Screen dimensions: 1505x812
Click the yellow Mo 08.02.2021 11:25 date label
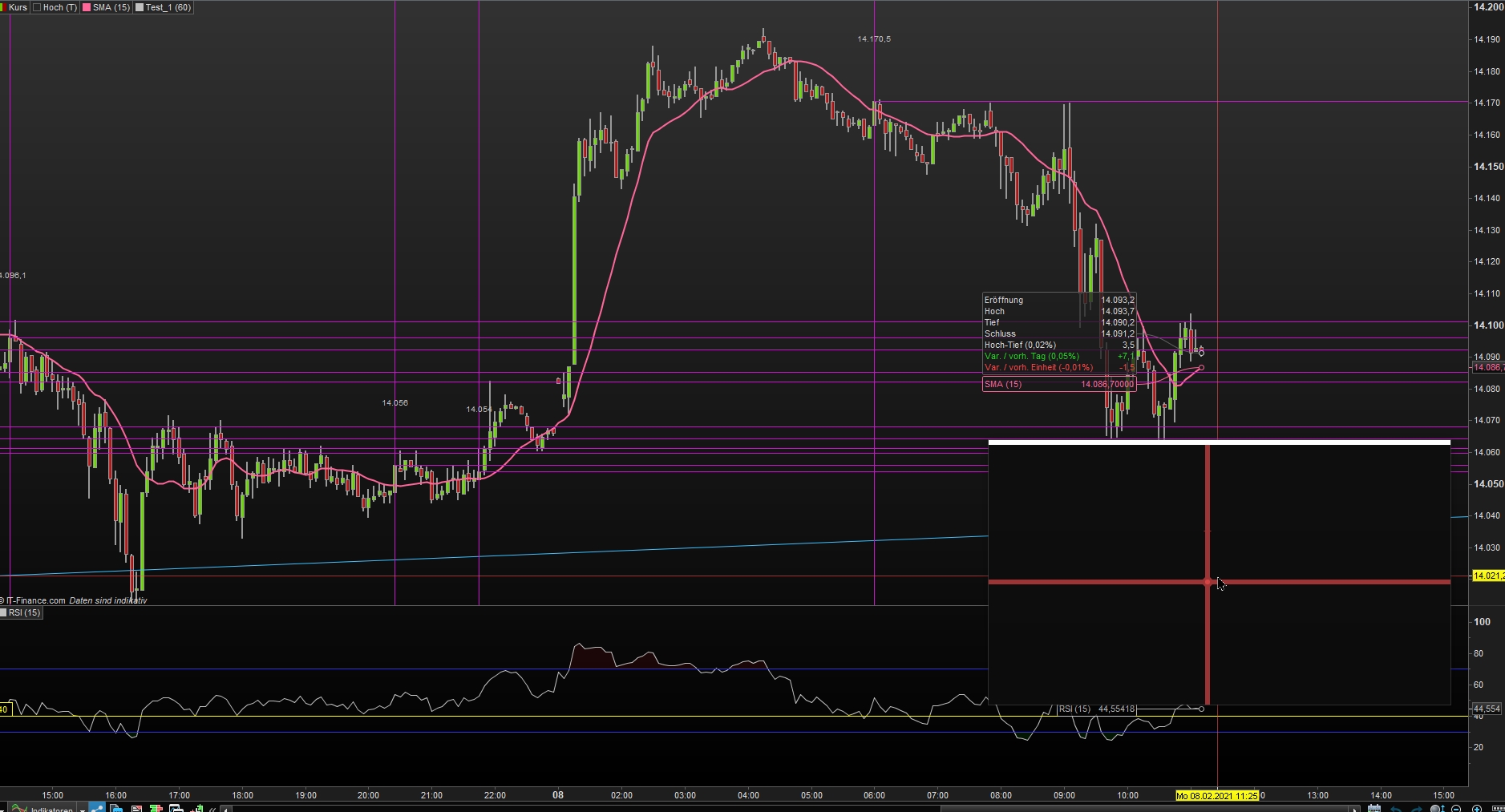[x=1216, y=795]
